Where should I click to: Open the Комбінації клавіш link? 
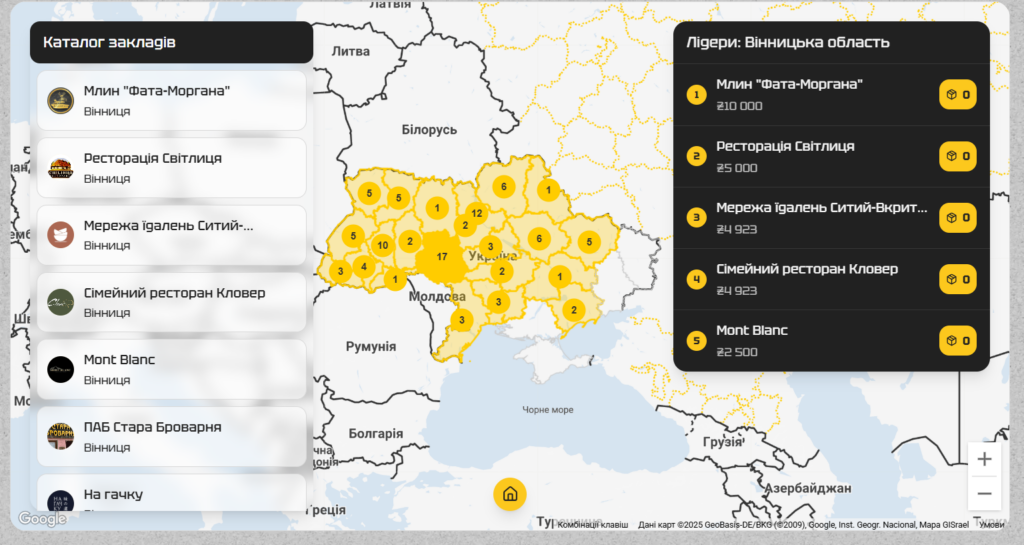592,524
